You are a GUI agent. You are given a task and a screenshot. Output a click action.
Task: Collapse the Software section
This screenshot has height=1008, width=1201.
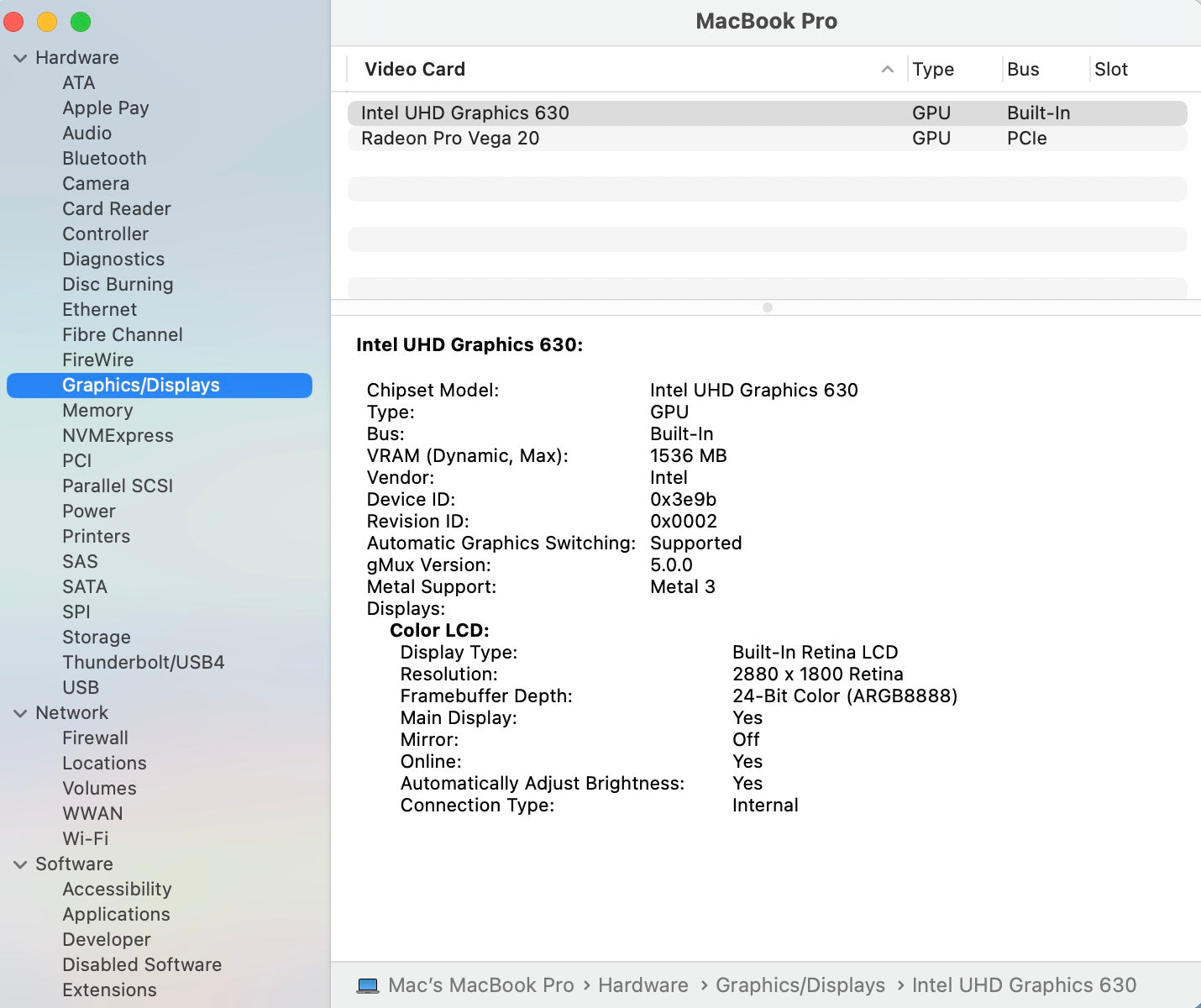click(x=19, y=864)
